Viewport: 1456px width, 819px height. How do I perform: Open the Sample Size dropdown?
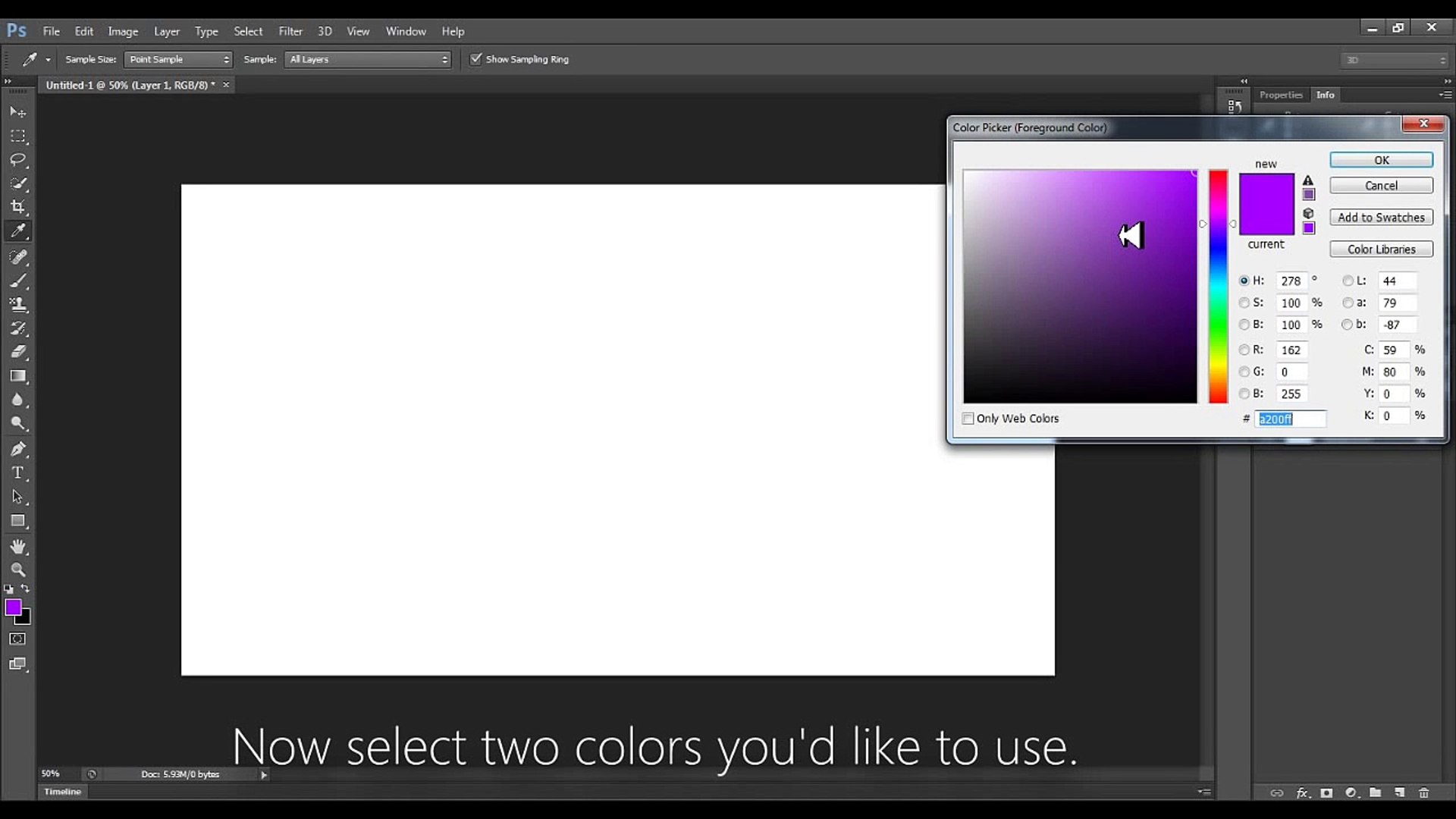tap(178, 59)
